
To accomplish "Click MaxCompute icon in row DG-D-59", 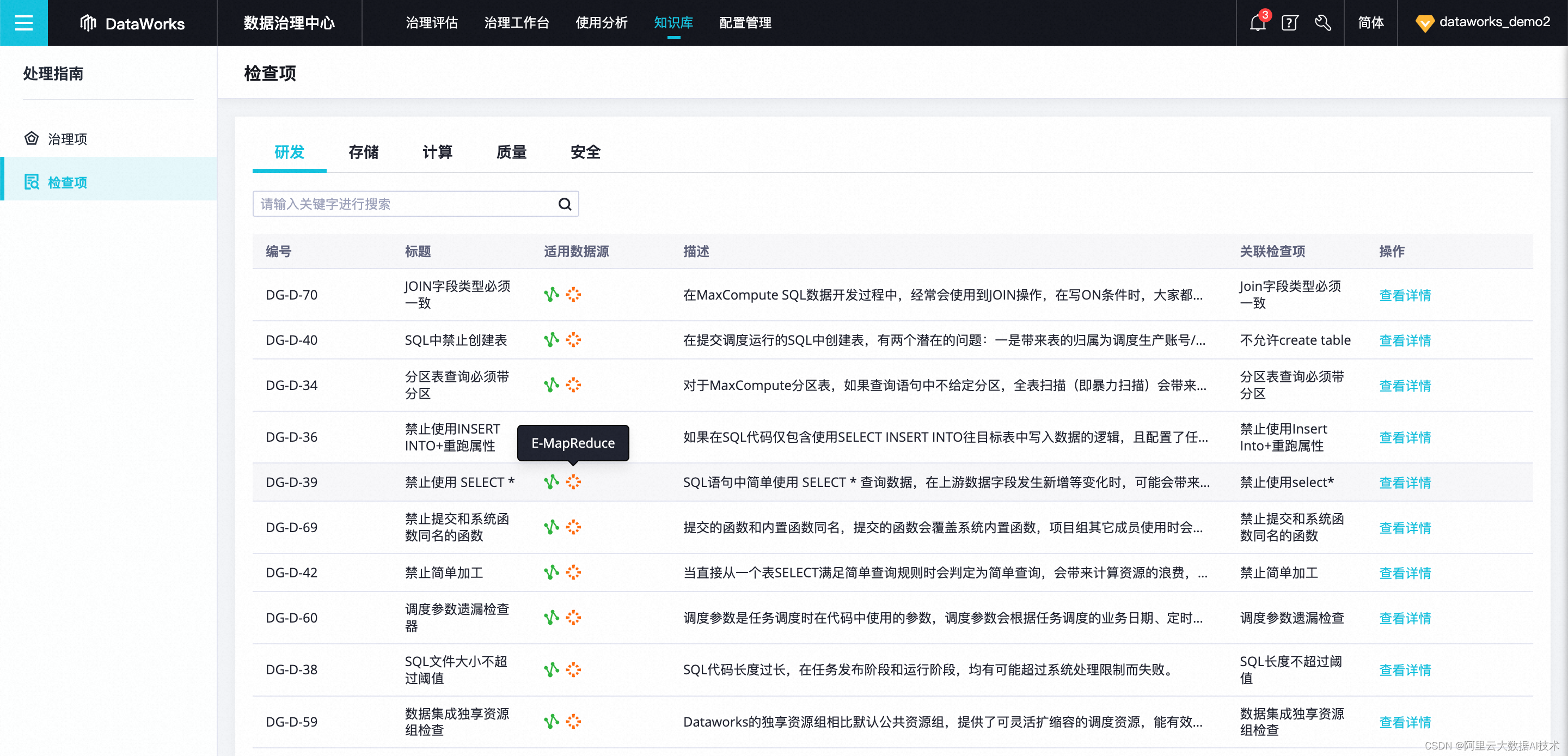I will click(x=551, y=722).
